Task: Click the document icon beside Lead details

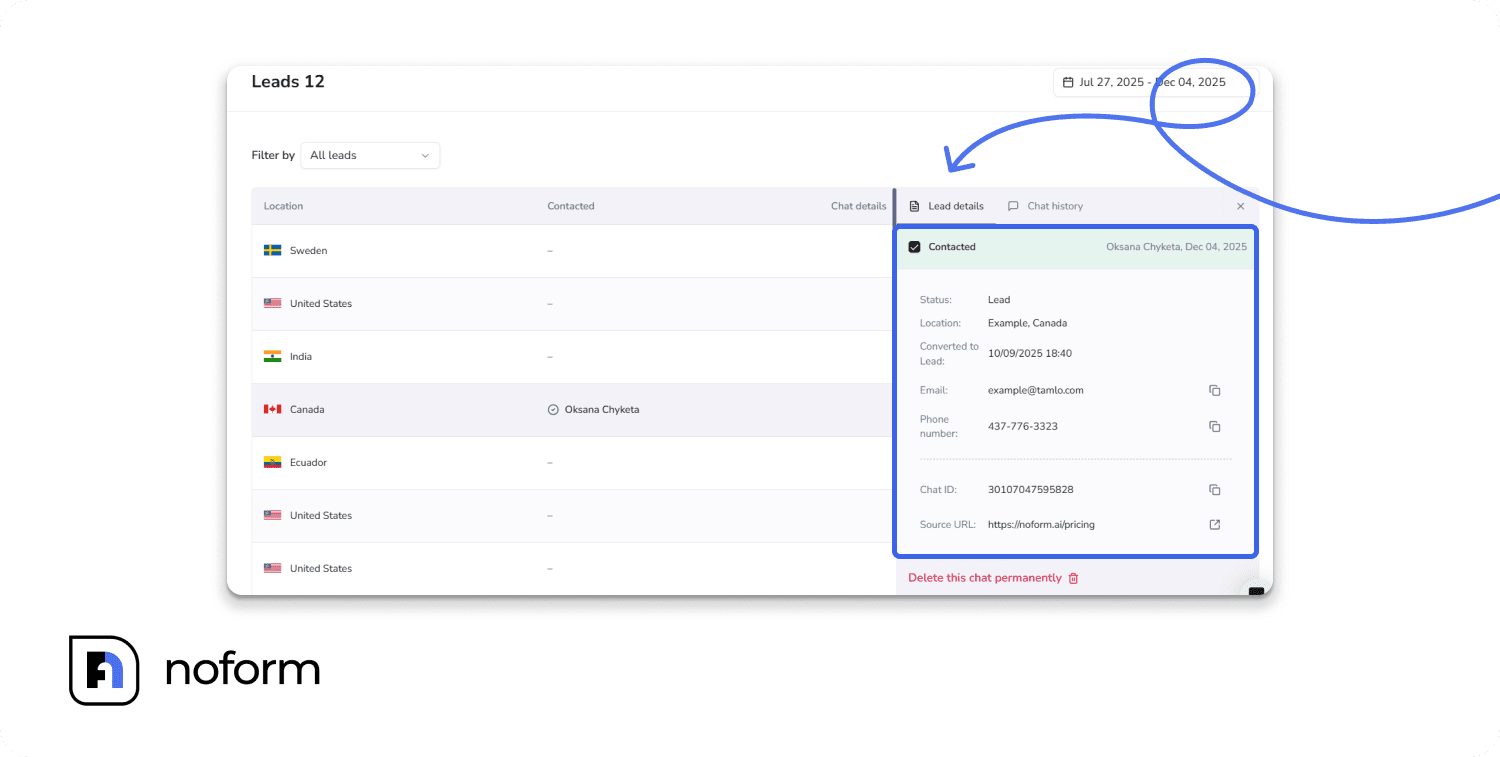Action: tap(914, 205)
